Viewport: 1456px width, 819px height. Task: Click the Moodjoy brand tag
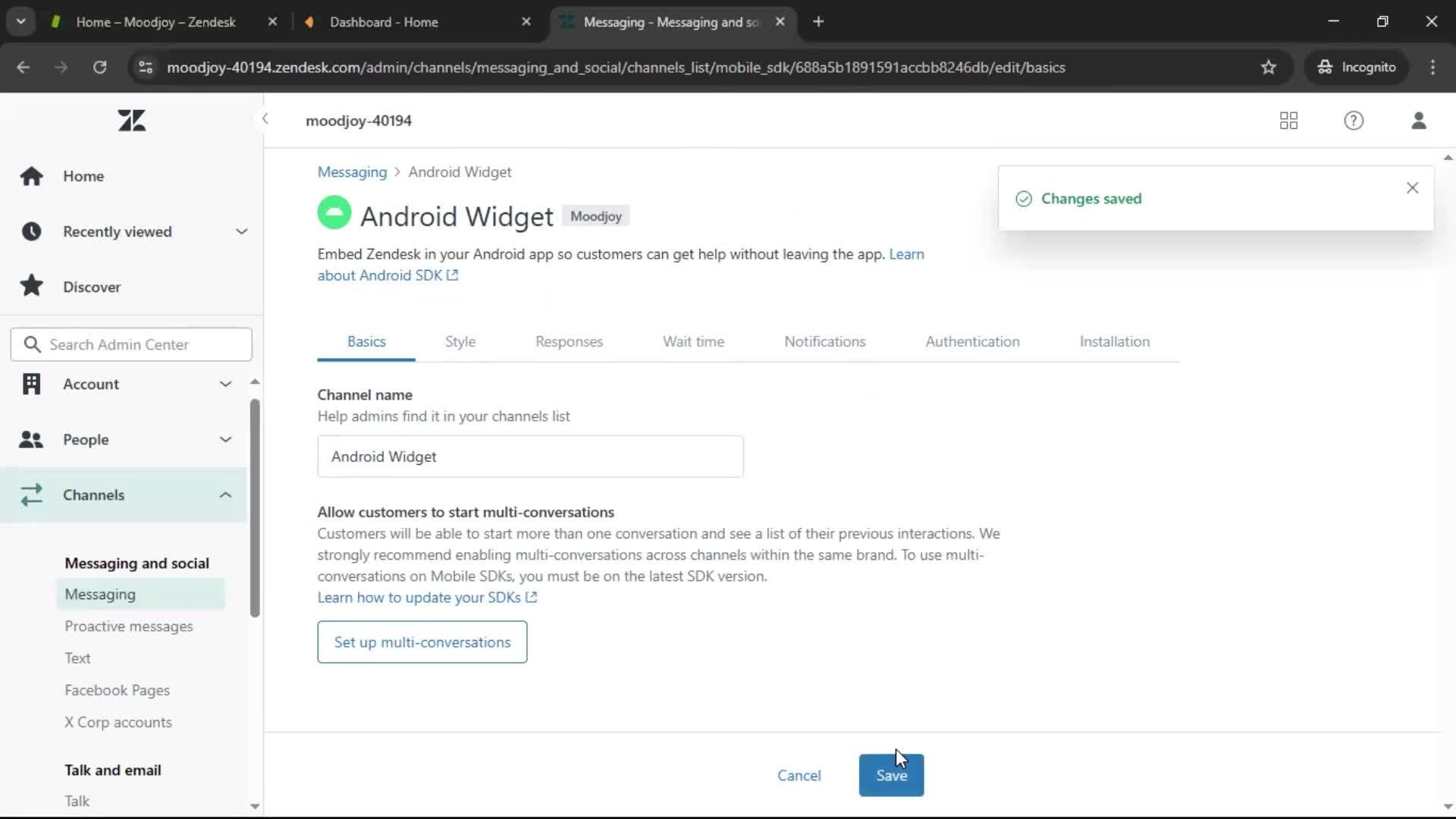[x=595, y=216]
